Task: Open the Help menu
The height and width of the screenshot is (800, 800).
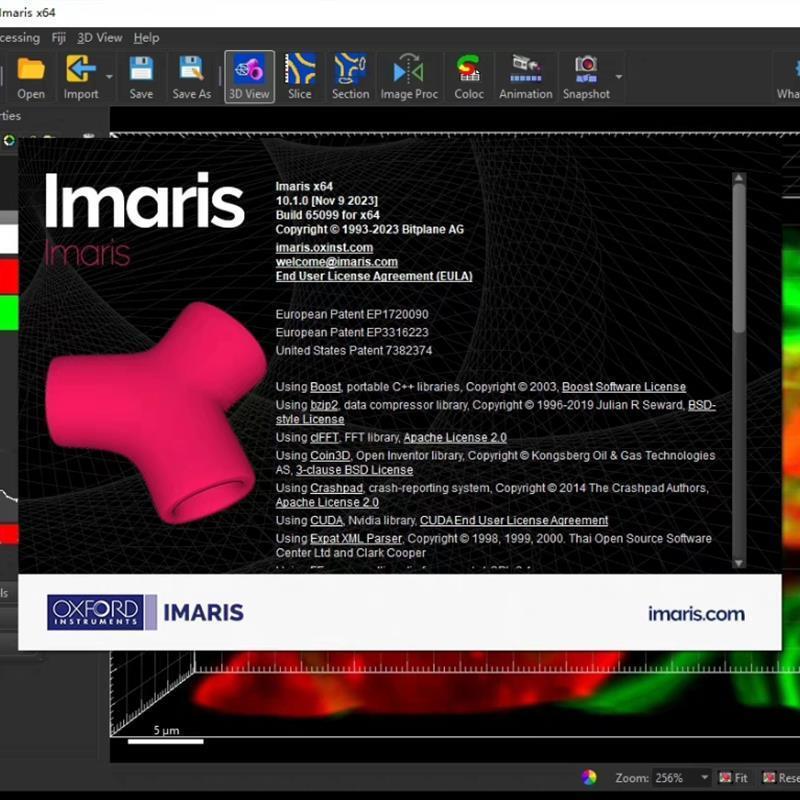Action: 146,38
